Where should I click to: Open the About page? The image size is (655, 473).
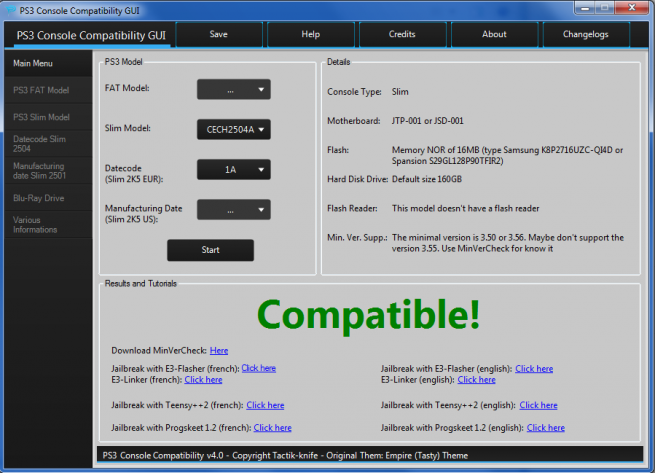pos(494,34)
